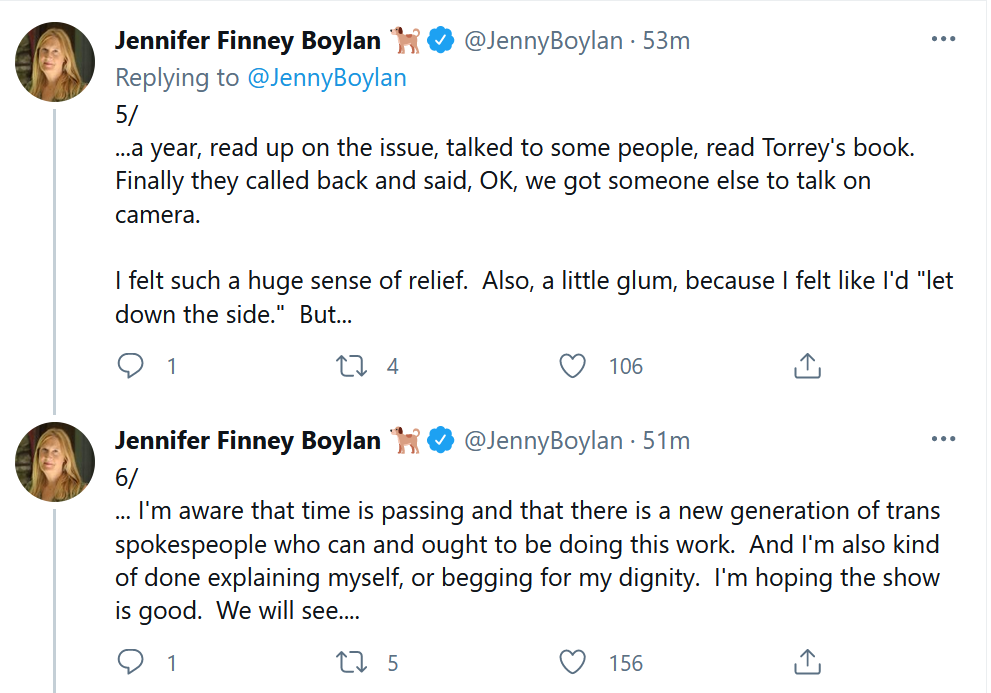Open the @JennyBoylan link in Replying to
991x693 pixels.
coord(327,78)
